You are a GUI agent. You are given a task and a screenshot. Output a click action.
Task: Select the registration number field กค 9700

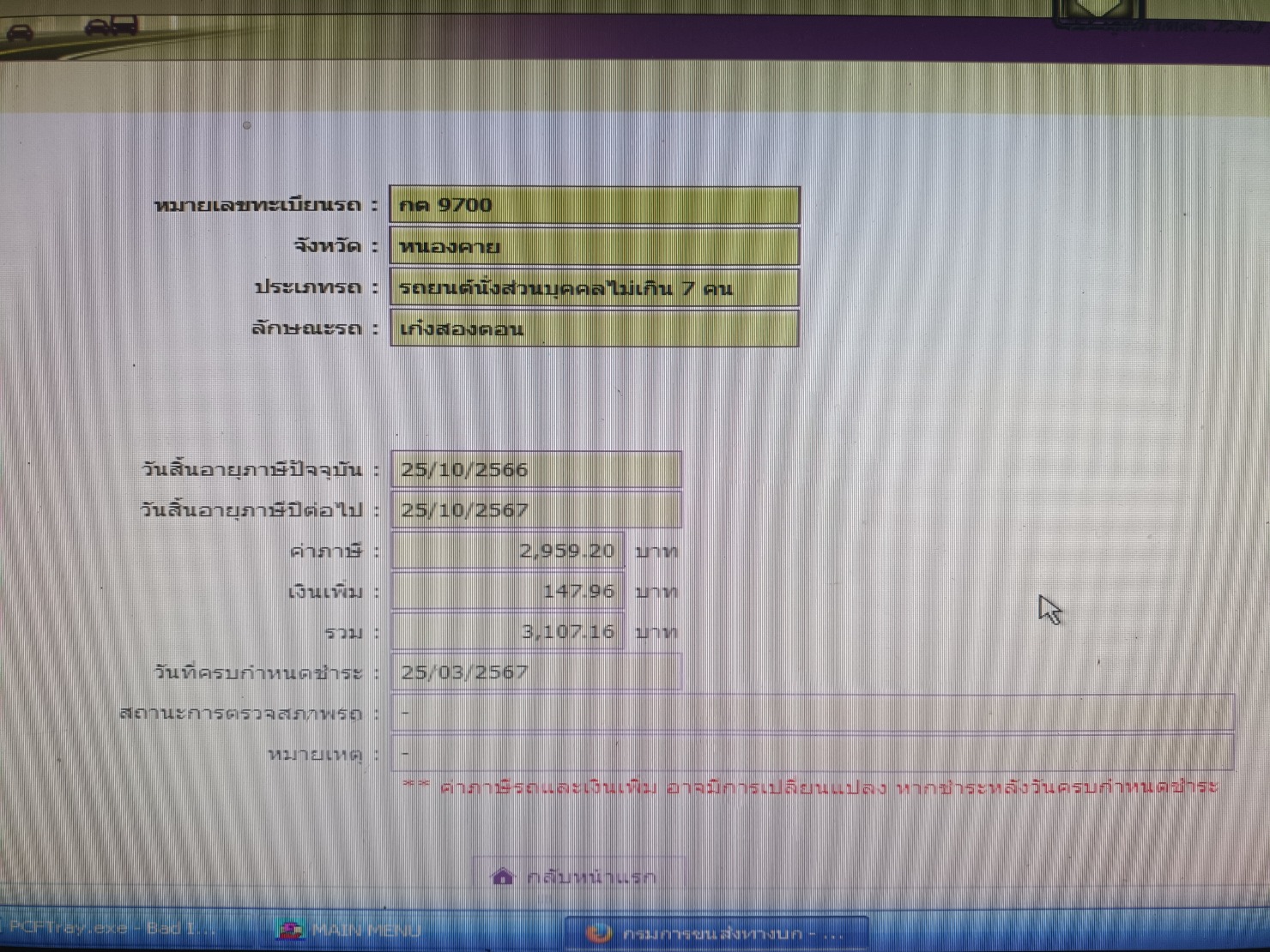595,206
